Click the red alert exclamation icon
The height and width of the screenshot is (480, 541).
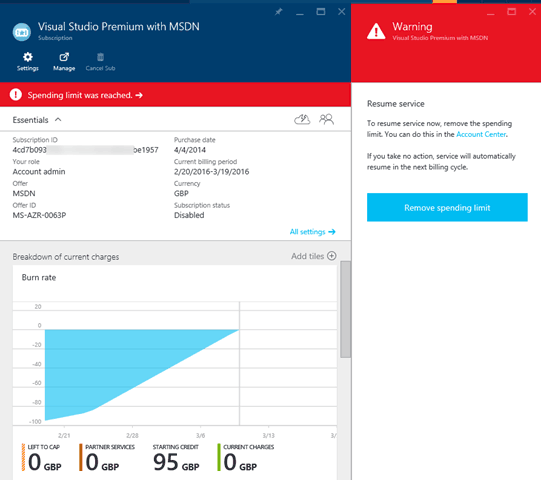point(16,95)
